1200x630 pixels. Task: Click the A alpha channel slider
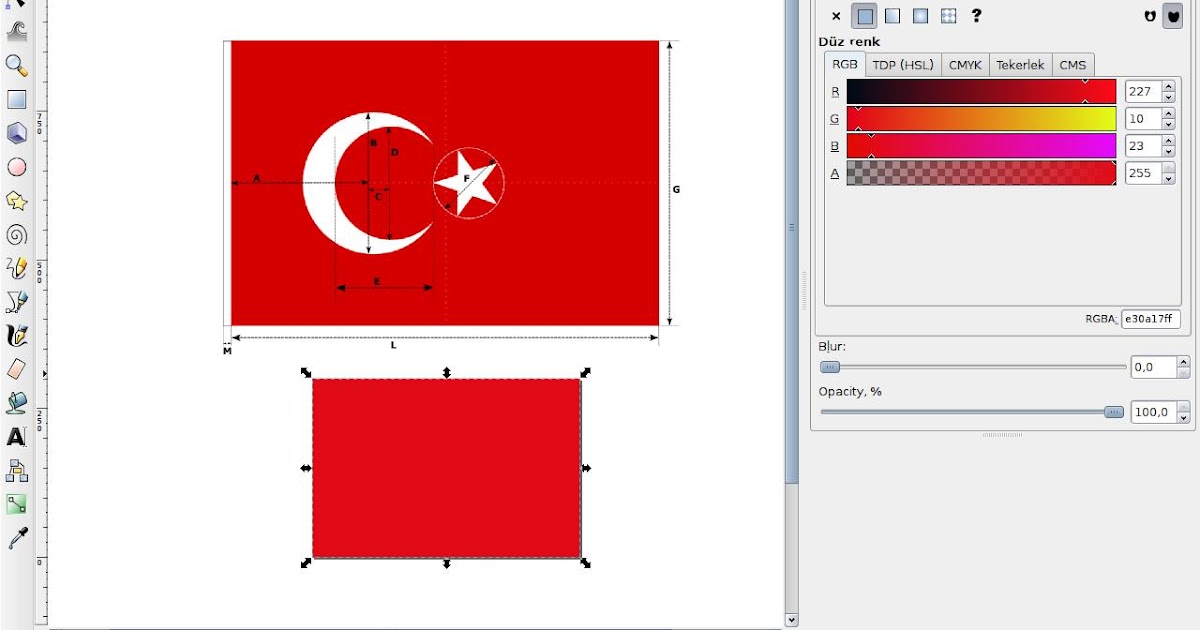tap(981, 173)
